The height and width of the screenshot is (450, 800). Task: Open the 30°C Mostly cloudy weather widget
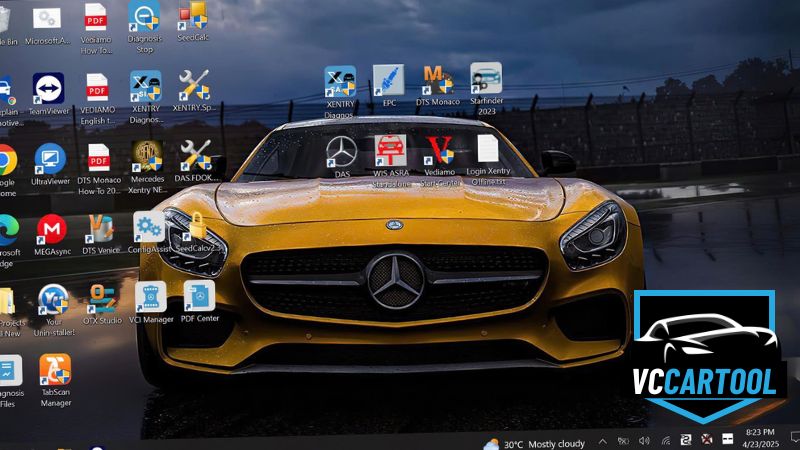[x=535, y=444]
